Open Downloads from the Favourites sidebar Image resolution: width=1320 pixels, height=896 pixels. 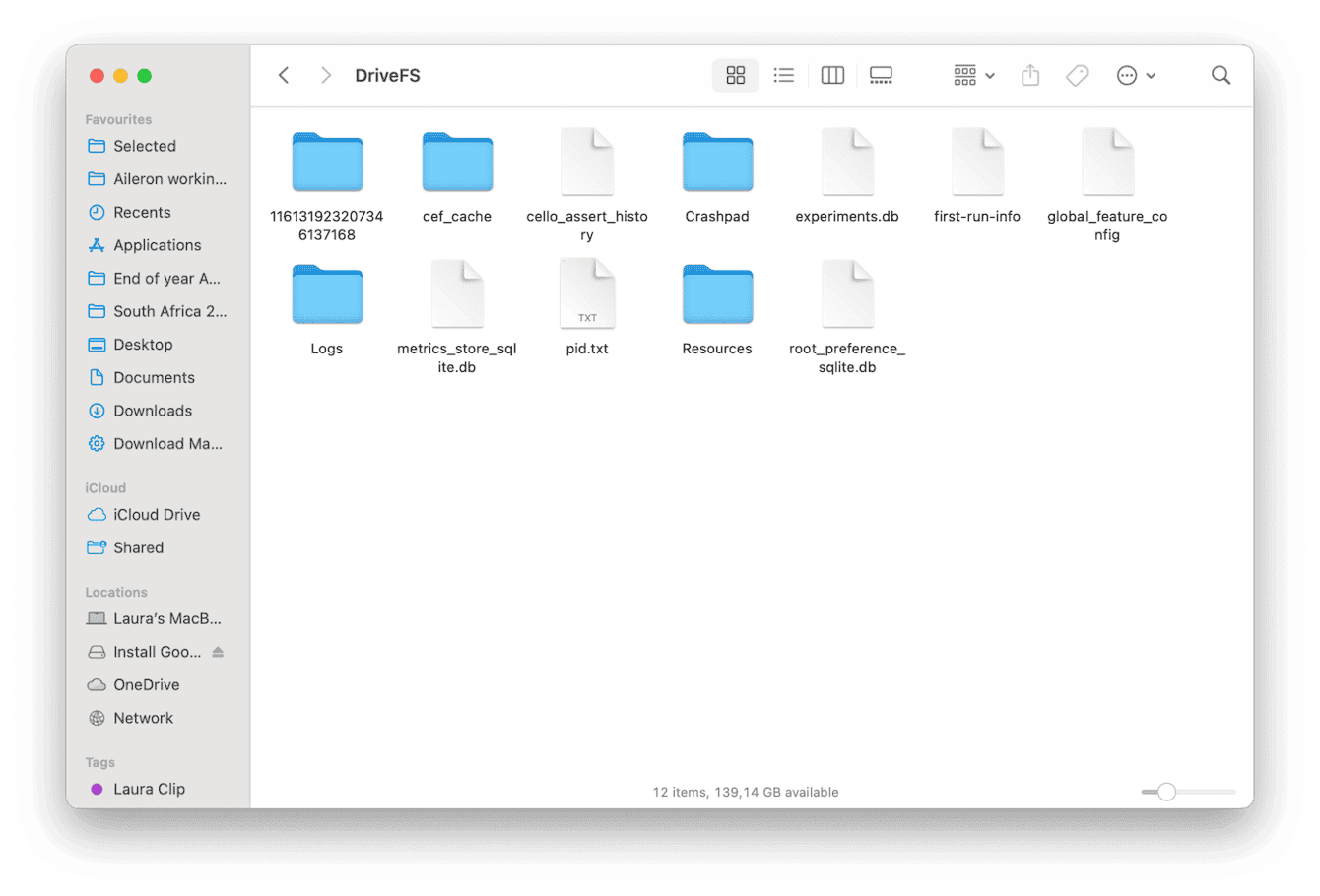point(151,411)
